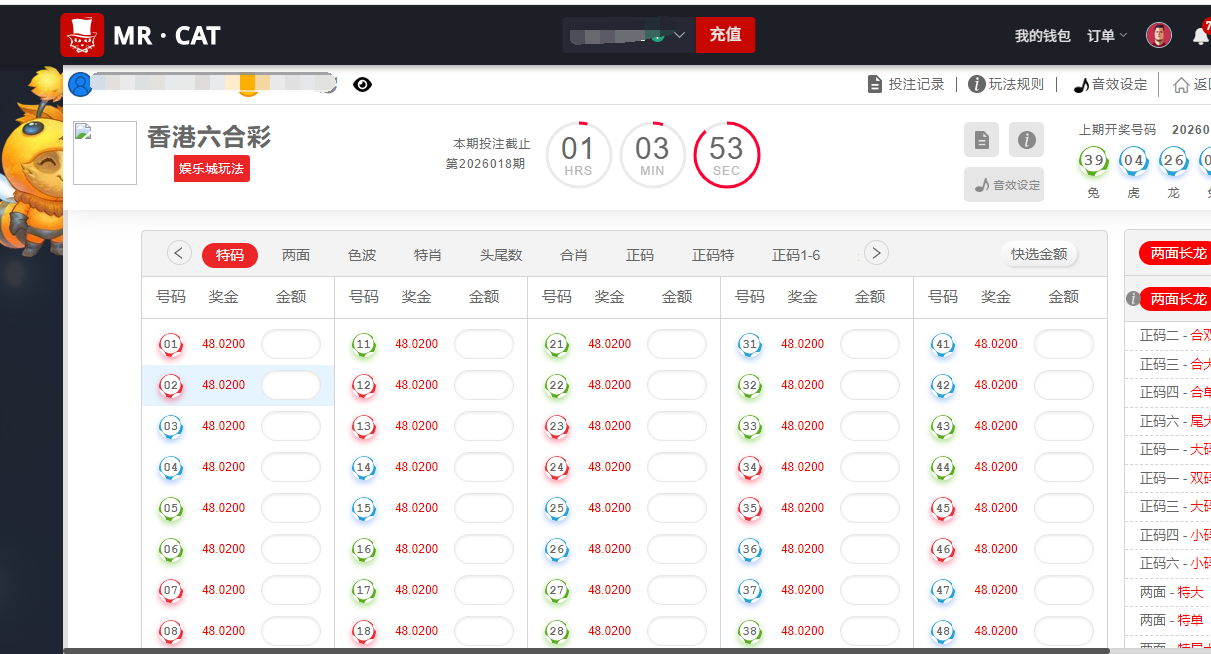Click the info icon beside the countdown timer
Image resolution: width=1211 pixels, height=654 pixels.
[x=1026, y=139]
